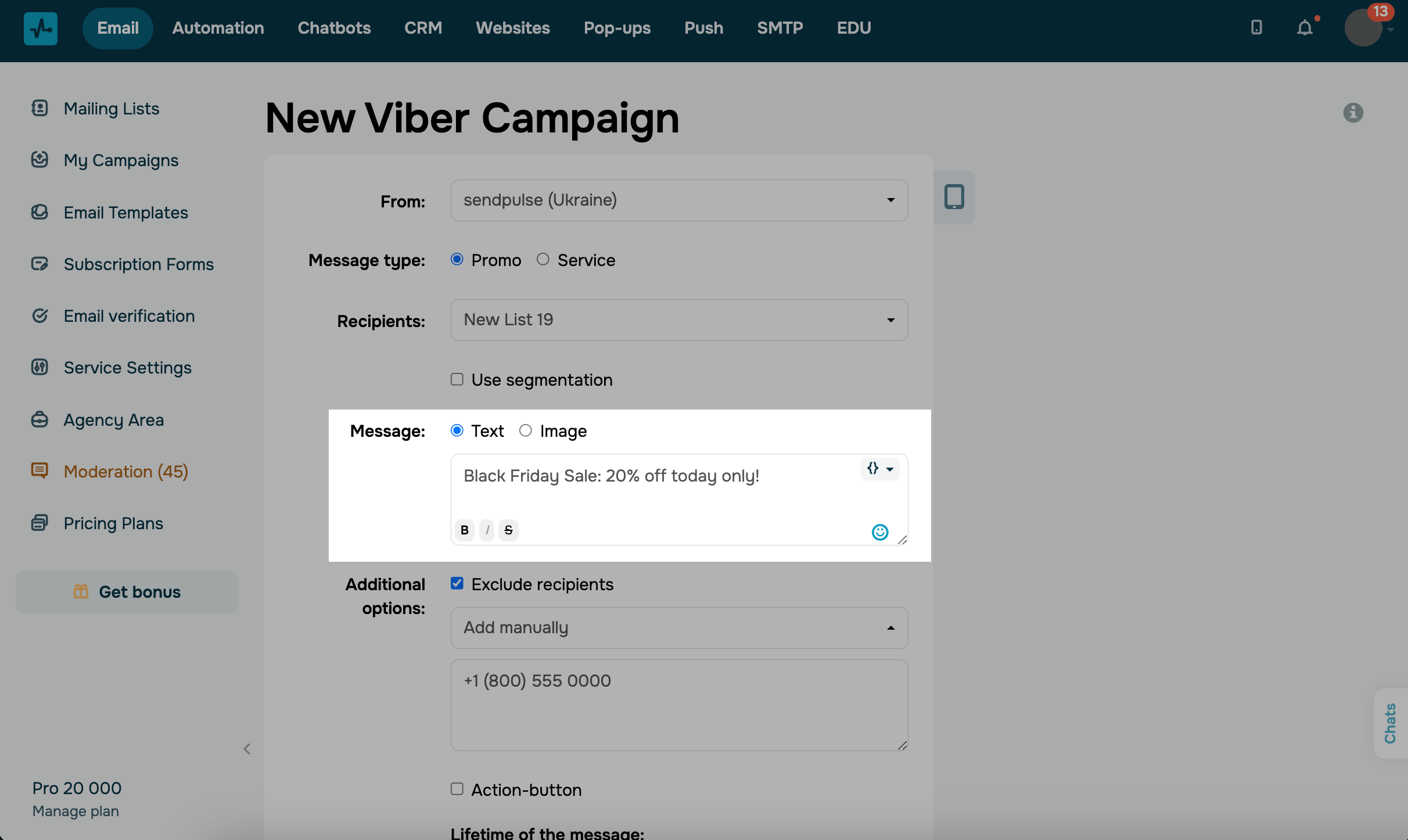
Task: Open the emoji picker in the message editor
Action: click(x=880, y=532)
